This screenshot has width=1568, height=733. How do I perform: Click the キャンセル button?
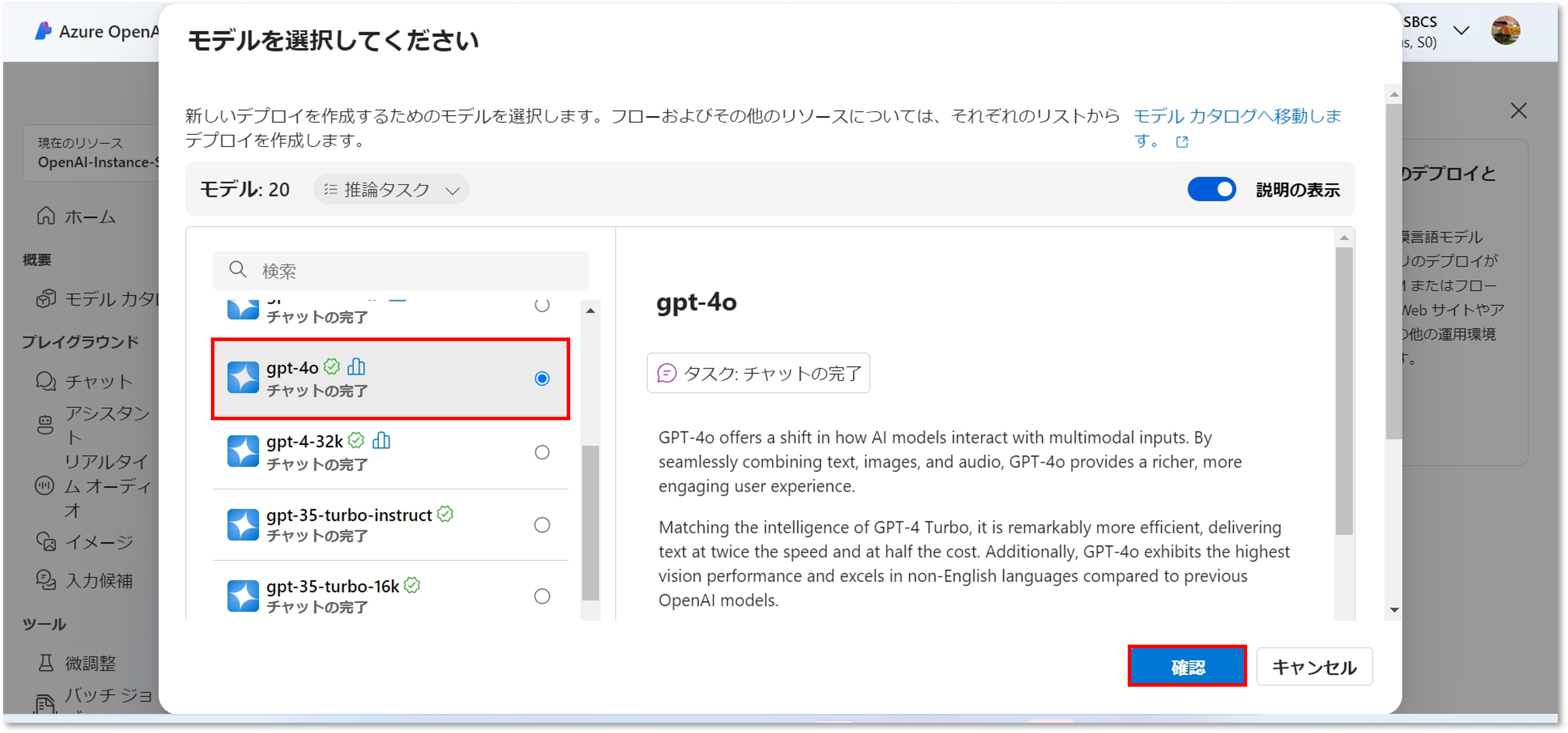click(1314, 666)
